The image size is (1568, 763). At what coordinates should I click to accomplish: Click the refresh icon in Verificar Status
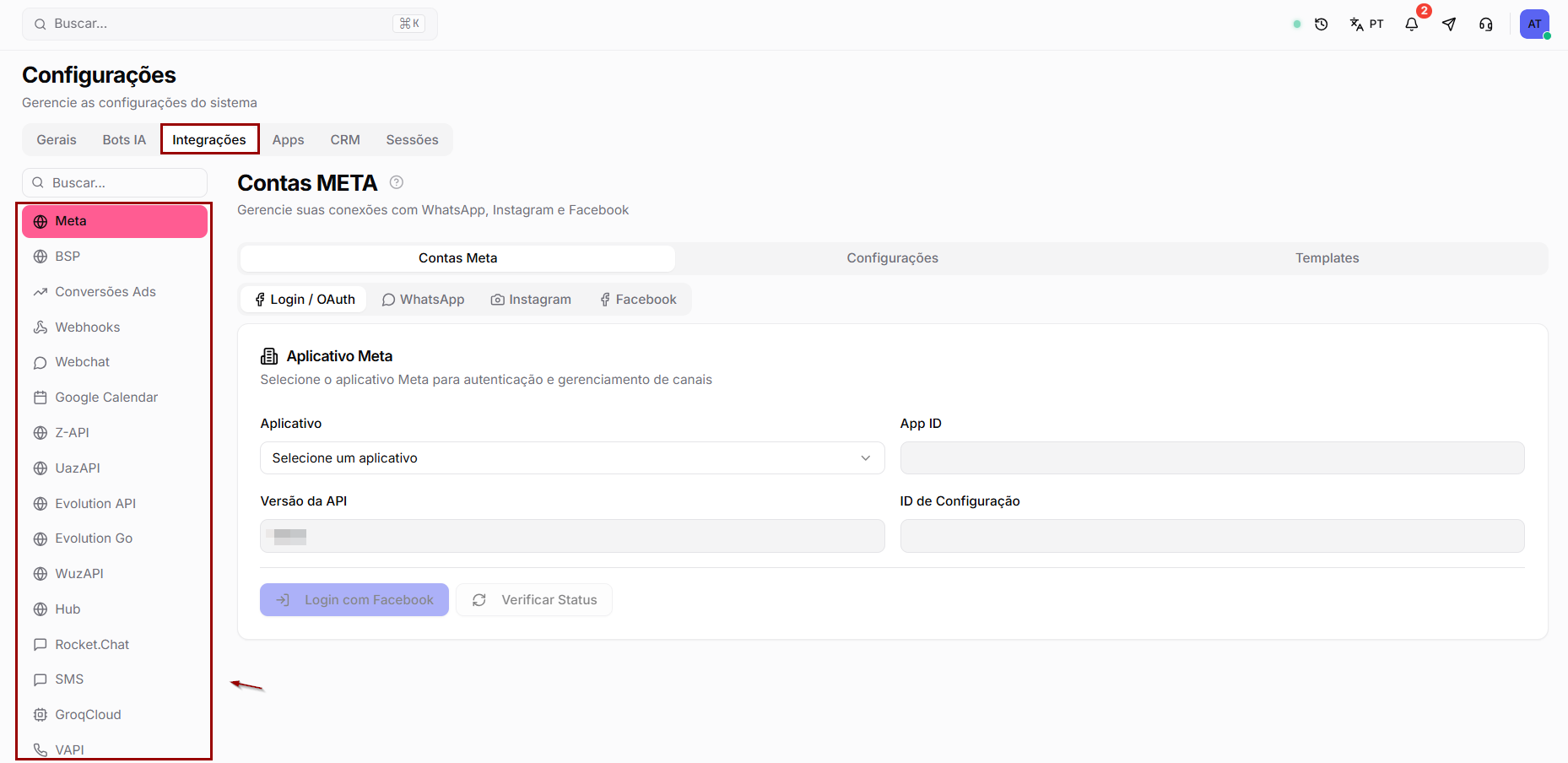[479, 600]
